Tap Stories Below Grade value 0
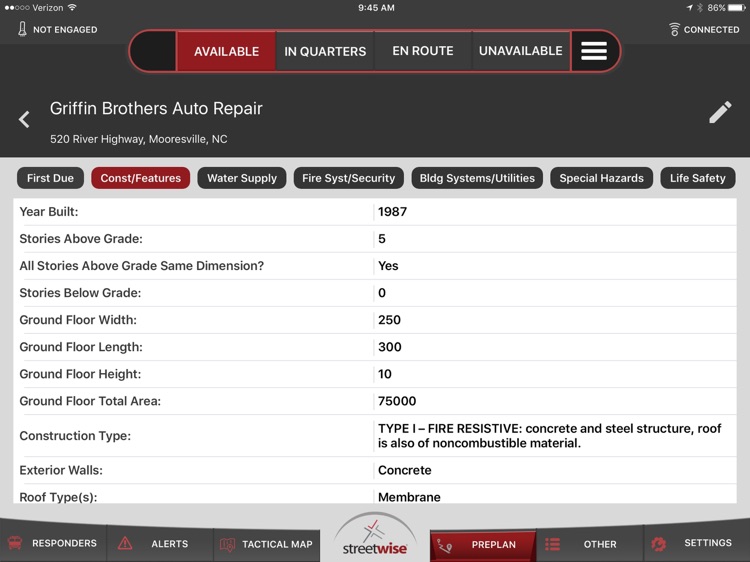Viewport: 750px width, 562px height. coord(382,293)
